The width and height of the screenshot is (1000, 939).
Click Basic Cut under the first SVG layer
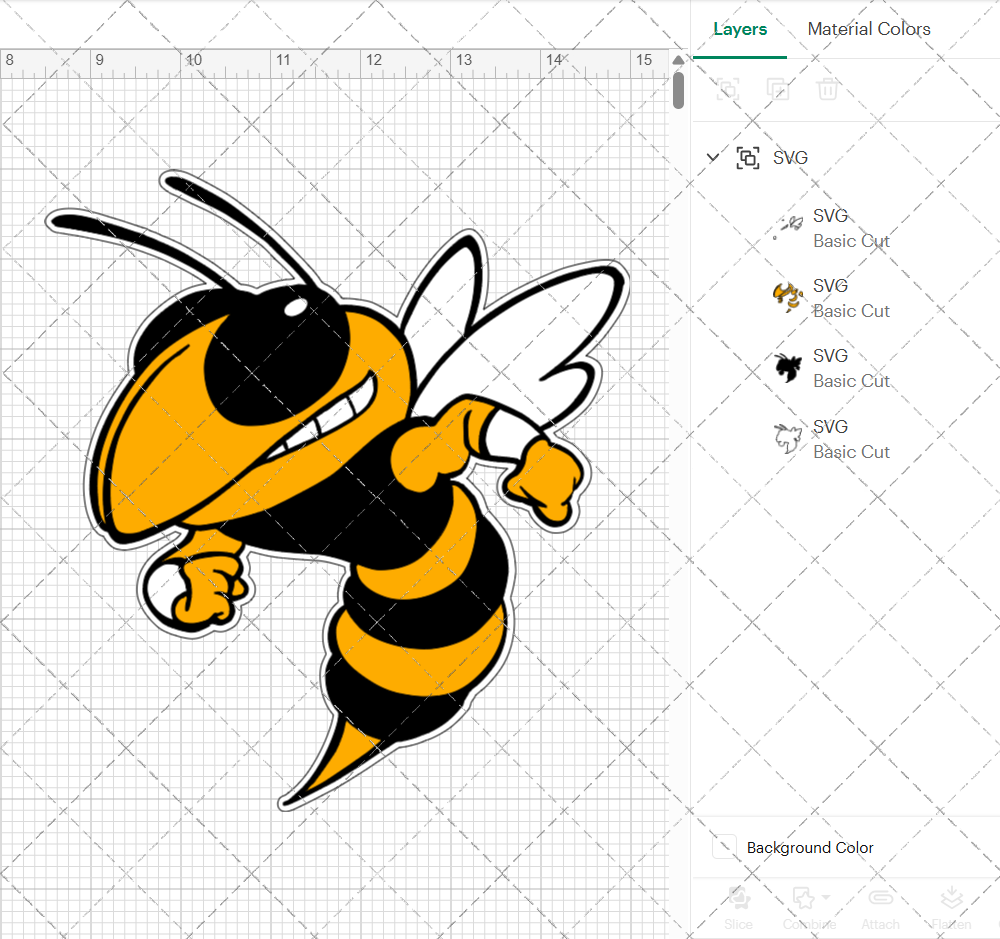coord(851,241)
